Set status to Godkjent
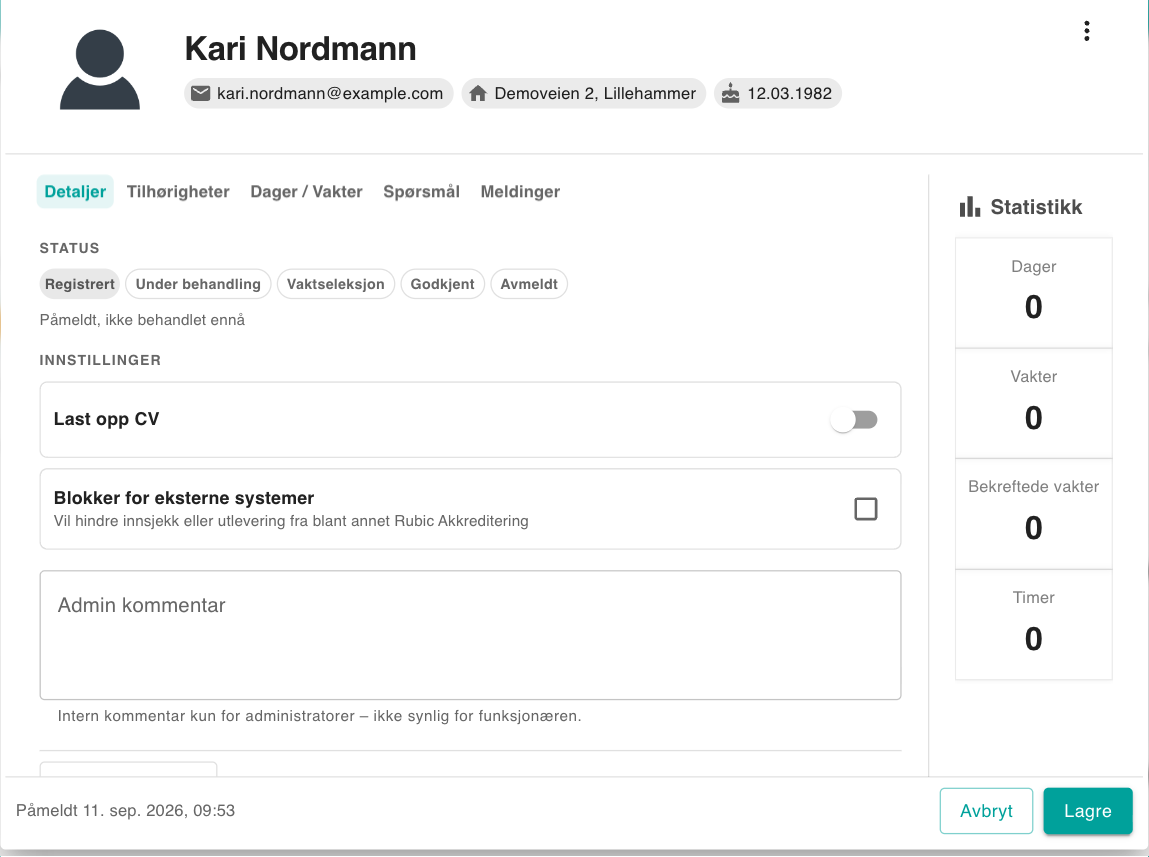This screenshot has width=1149, height=857. pos(443,284)
